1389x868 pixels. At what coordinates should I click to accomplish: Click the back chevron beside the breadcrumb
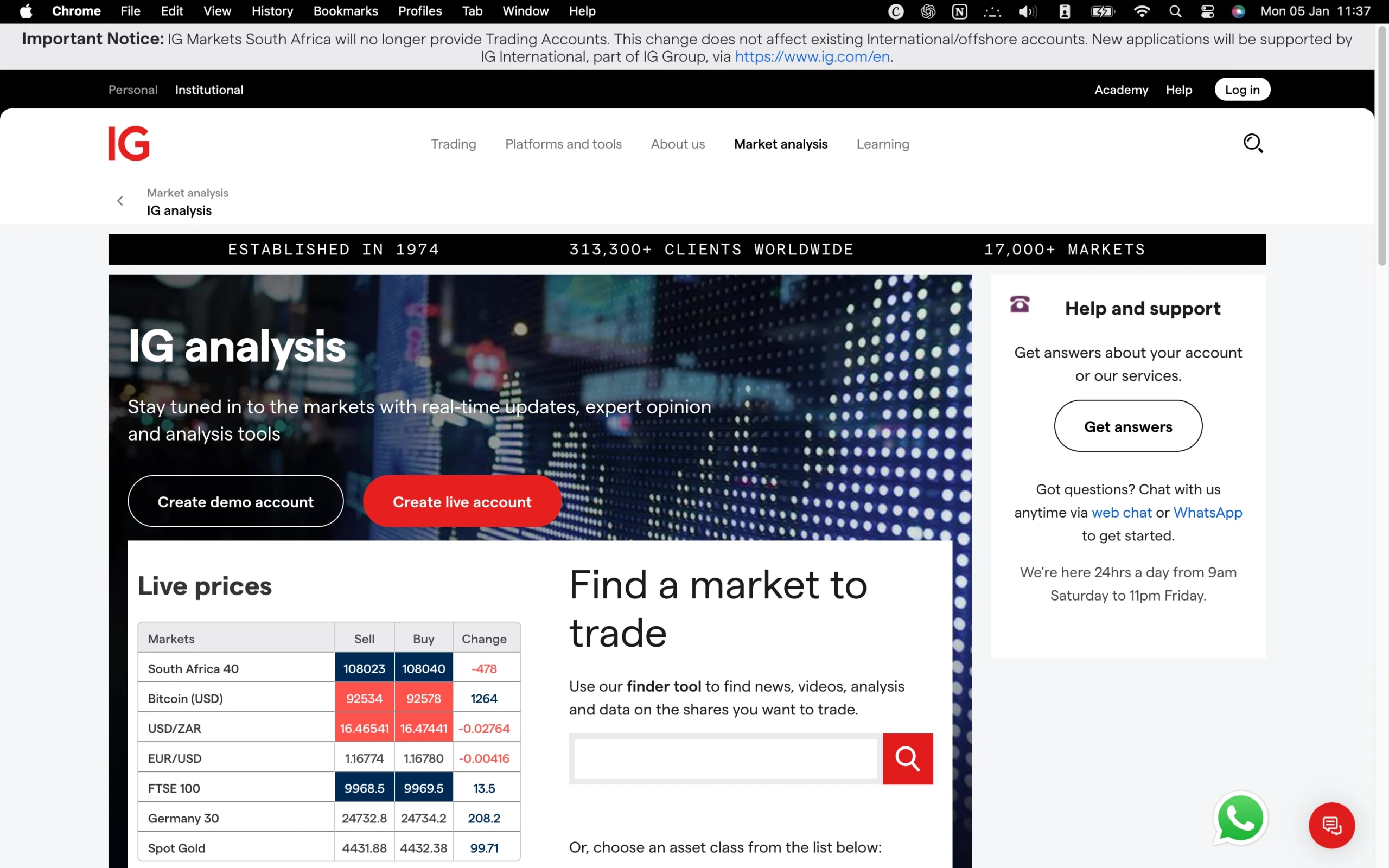pyautogui.click(x=120, y=200)
